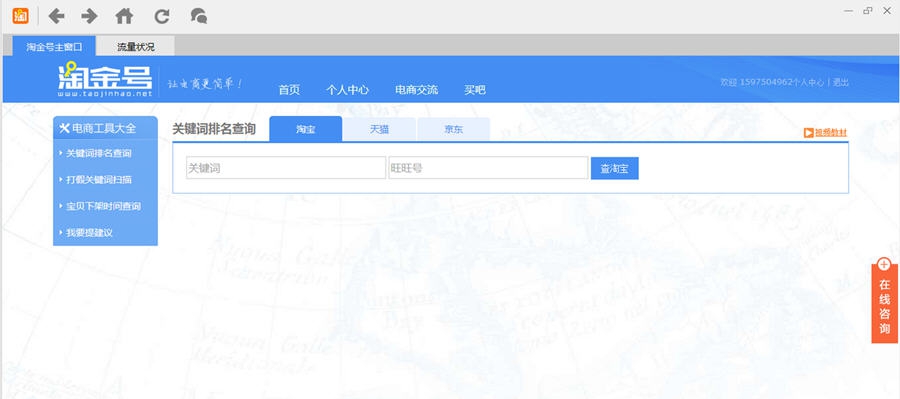Go forward with the right arrow
The image size is (900, 399).
90,16
